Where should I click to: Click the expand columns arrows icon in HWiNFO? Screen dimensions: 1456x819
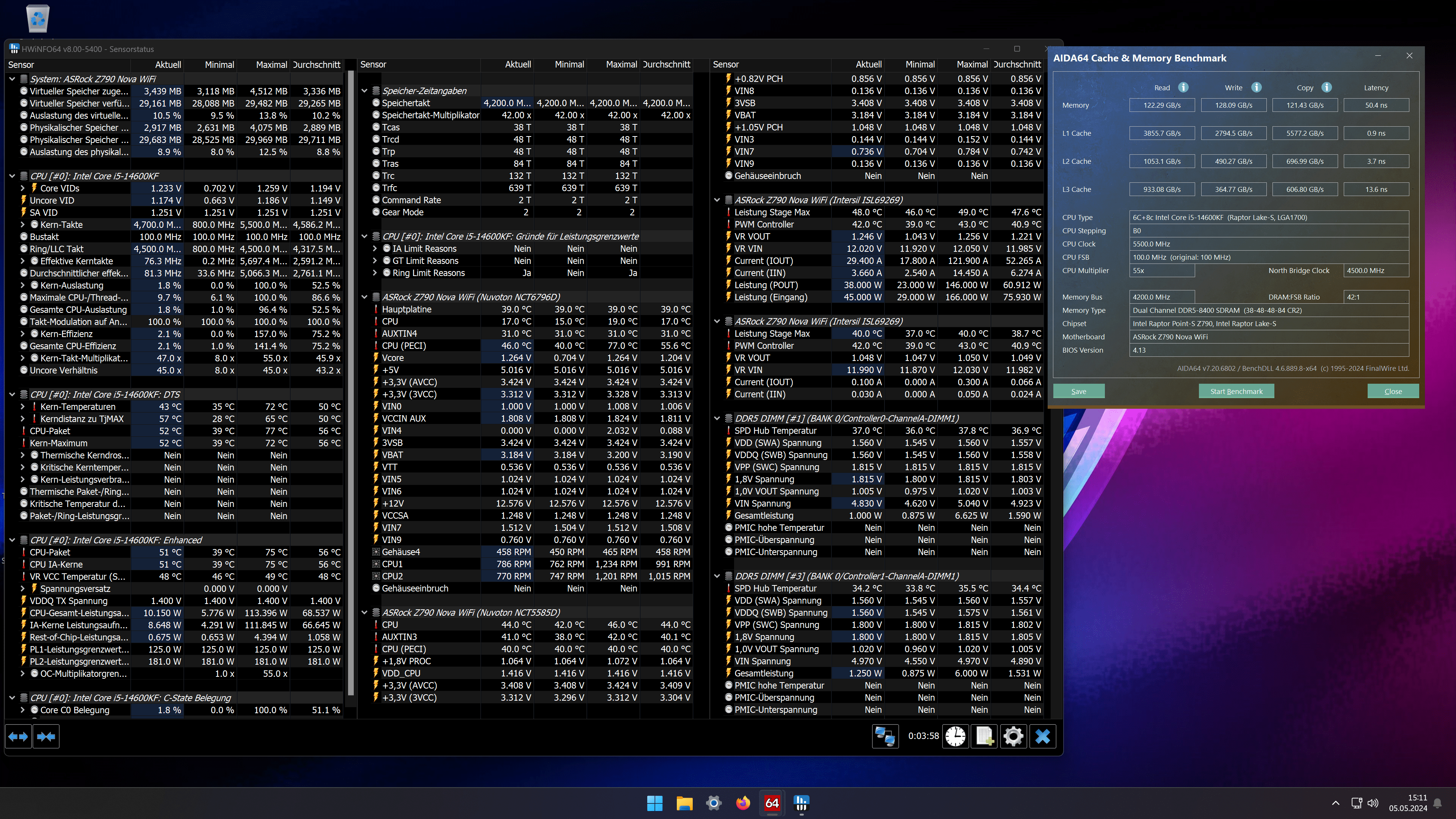click(18, 736)
